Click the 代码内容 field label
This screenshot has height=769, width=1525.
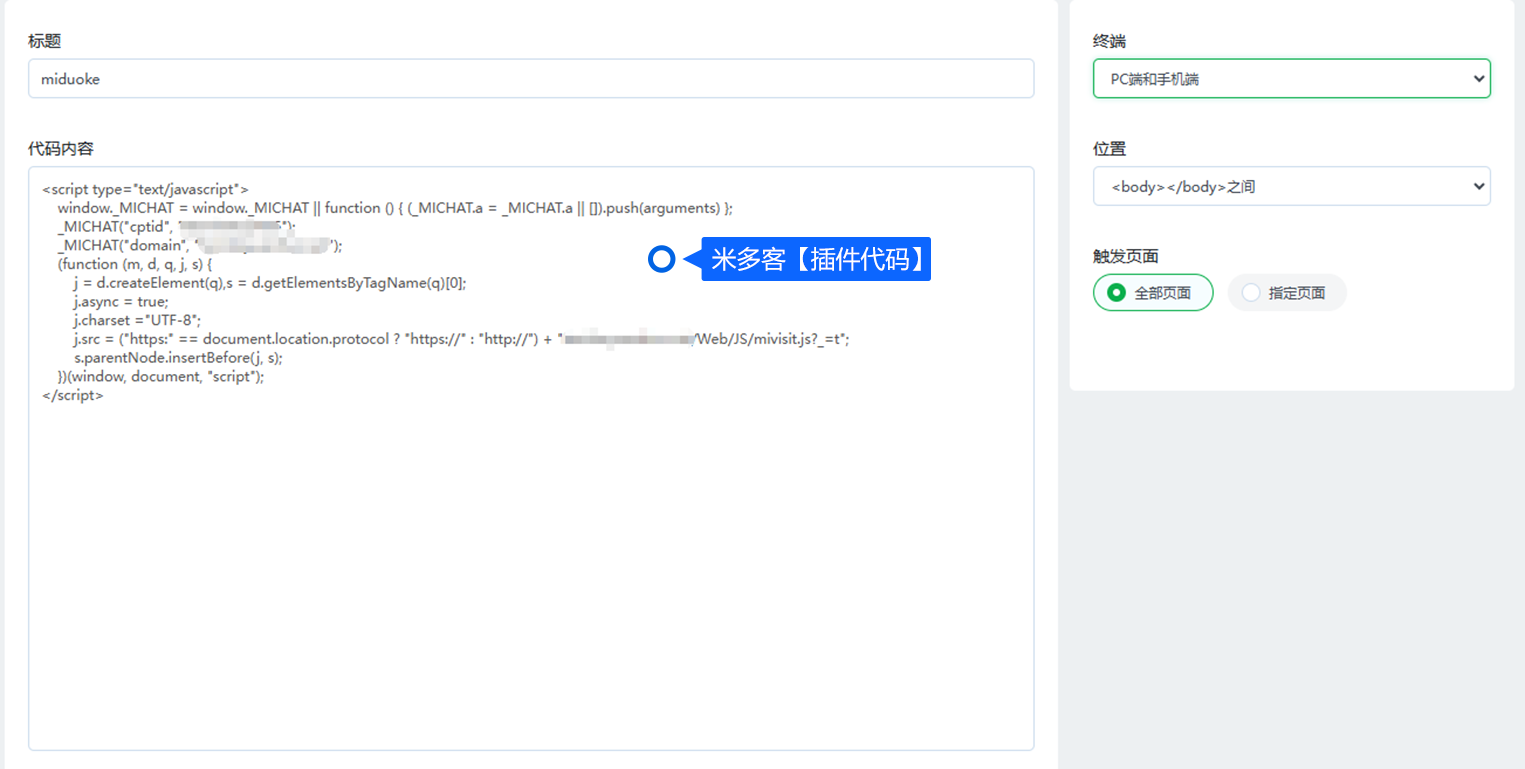[x=61, y=149]
